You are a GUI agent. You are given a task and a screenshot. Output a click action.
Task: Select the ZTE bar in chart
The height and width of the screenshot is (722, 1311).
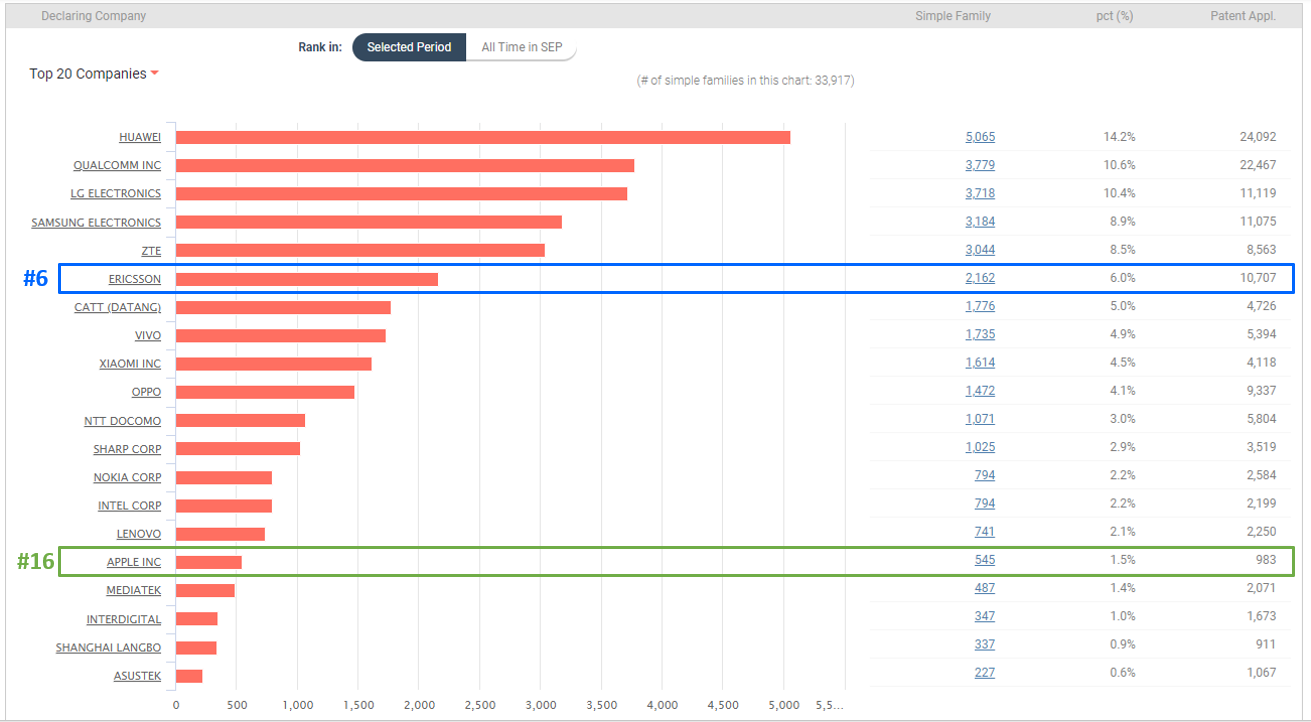click(360, 250)
